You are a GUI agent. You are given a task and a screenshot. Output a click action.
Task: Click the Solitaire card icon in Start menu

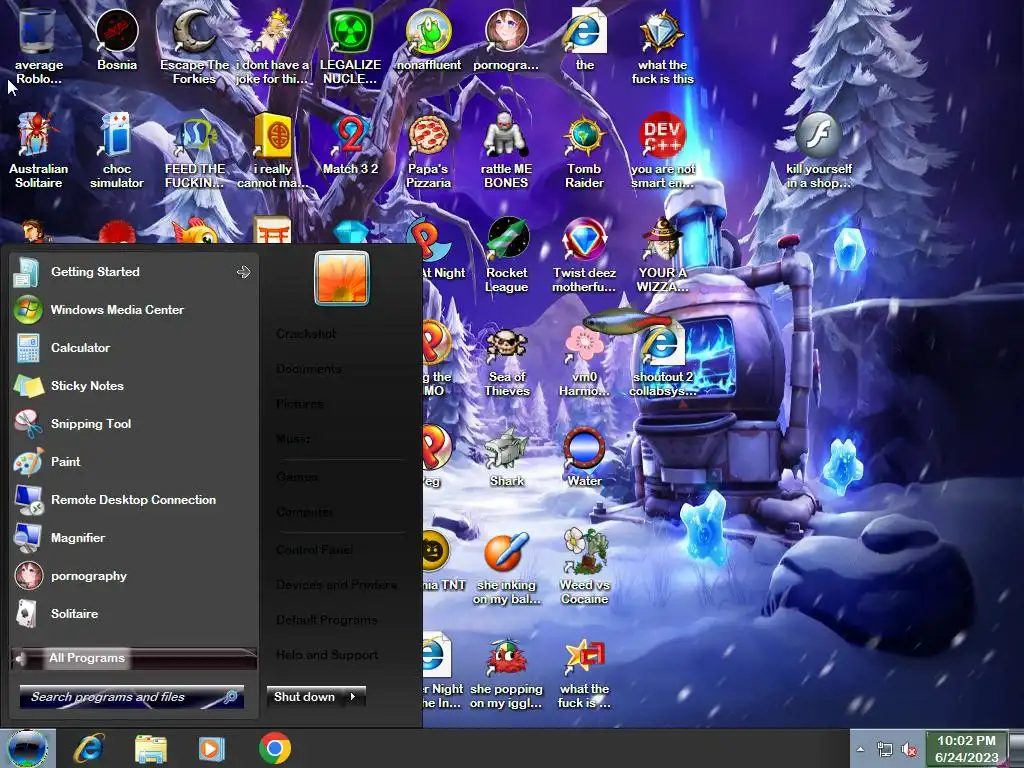(28, 614)
